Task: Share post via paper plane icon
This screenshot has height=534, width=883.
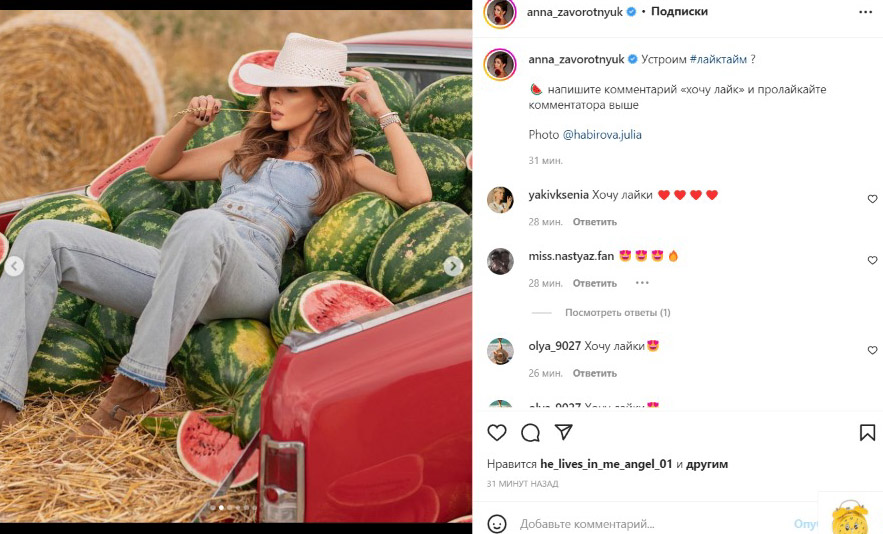Action: (x=563, y=432)
